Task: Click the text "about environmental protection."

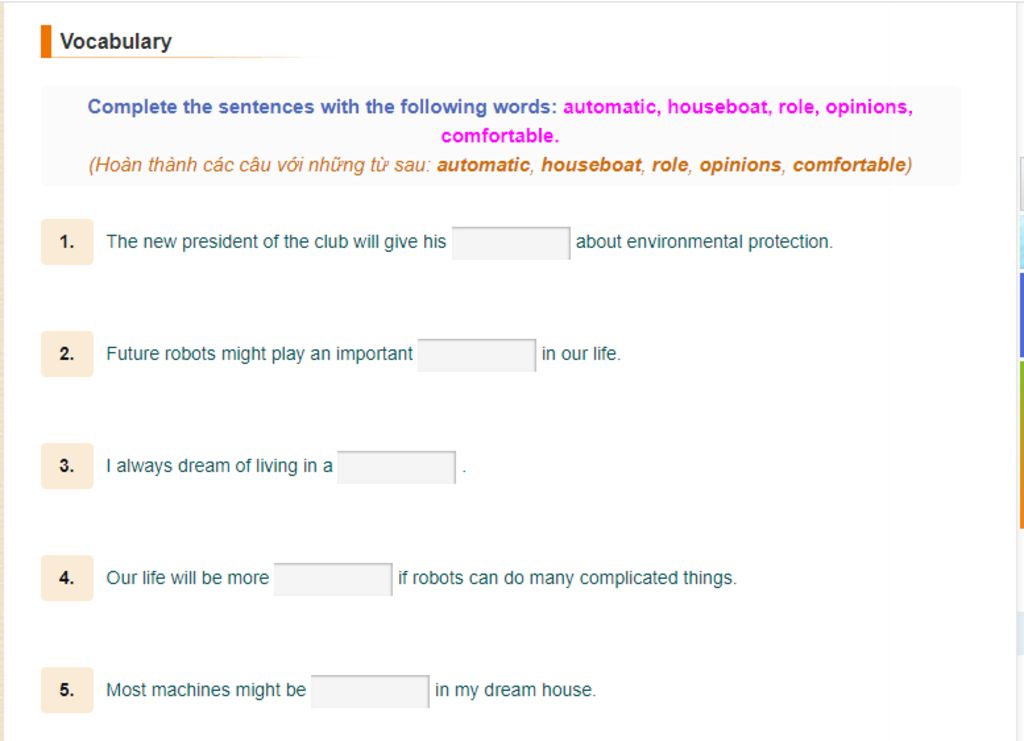Action: coord(704,242)
